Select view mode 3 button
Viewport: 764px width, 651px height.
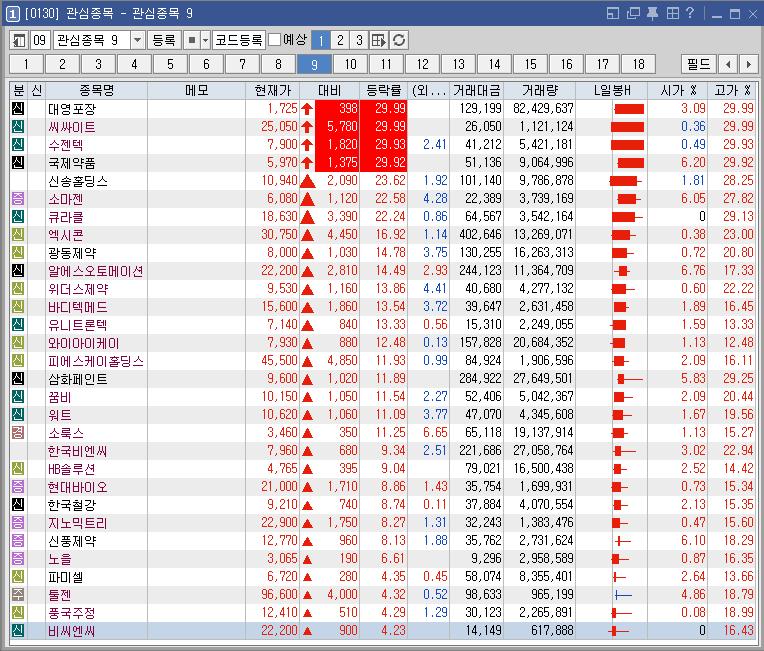pos(359,40)
